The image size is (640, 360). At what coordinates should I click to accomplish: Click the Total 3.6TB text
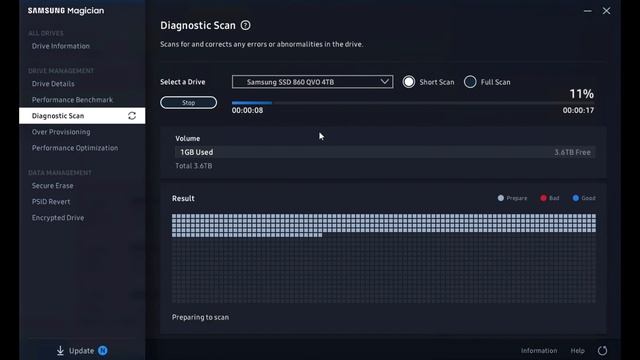pyautogui.click(x=193, y=166)
